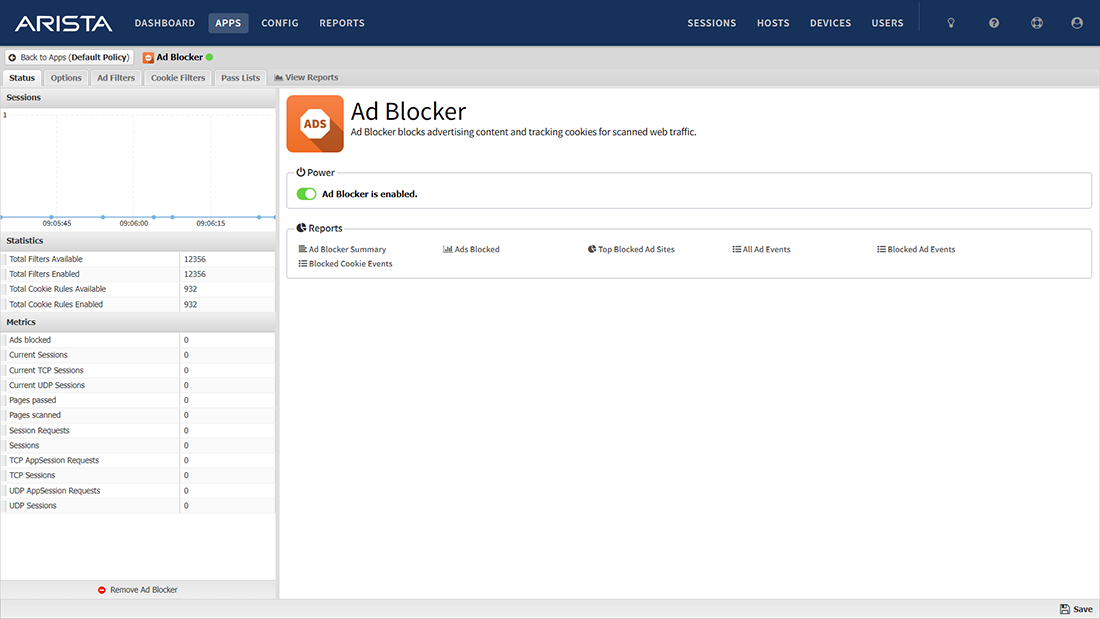Click Remove Ad Blocker button
The width and height of the screenshot is (1100, 619).
pyautogui.click(x=138, y=590)
